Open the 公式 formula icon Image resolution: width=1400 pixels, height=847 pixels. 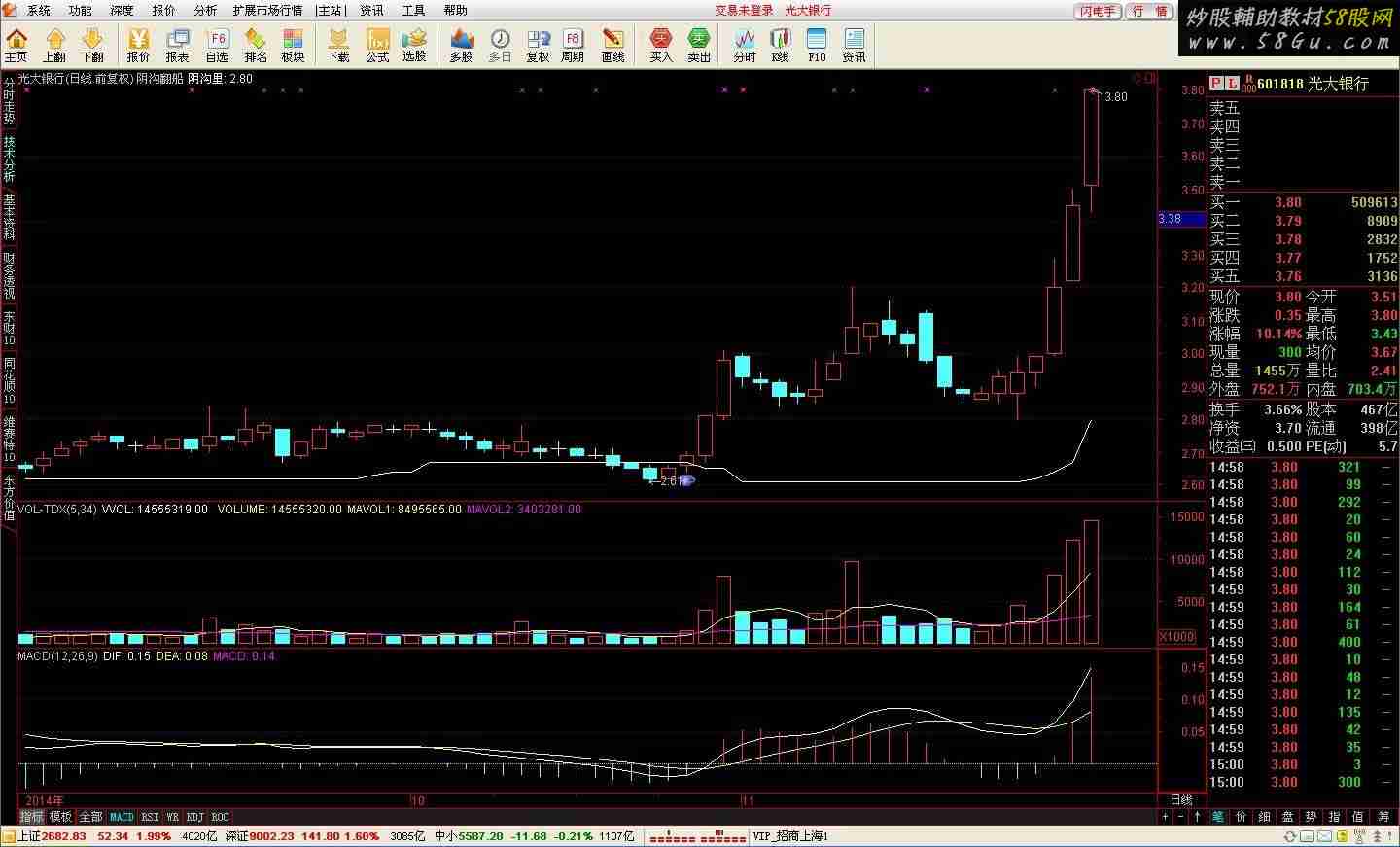(377, 45)
